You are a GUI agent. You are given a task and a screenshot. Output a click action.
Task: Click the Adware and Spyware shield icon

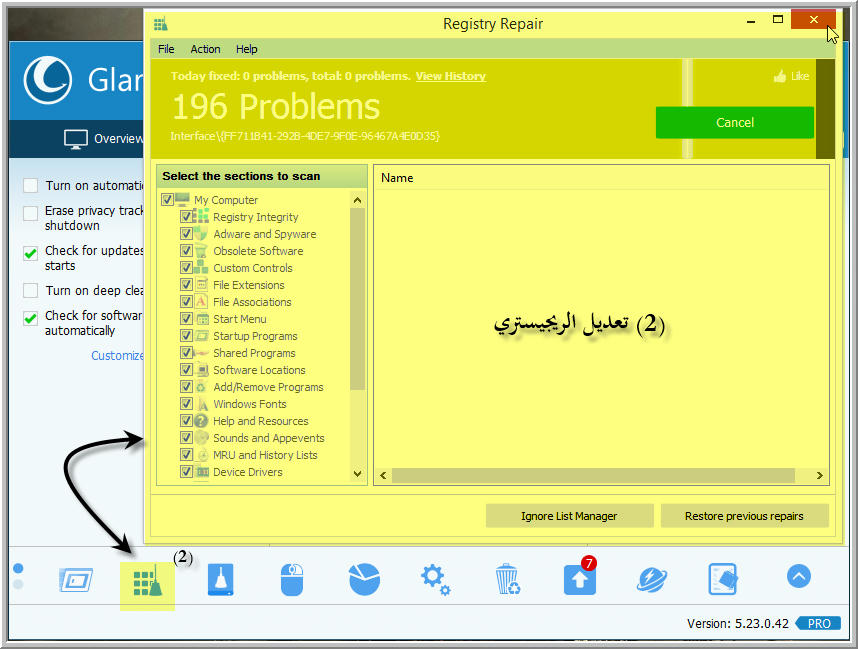201,234
